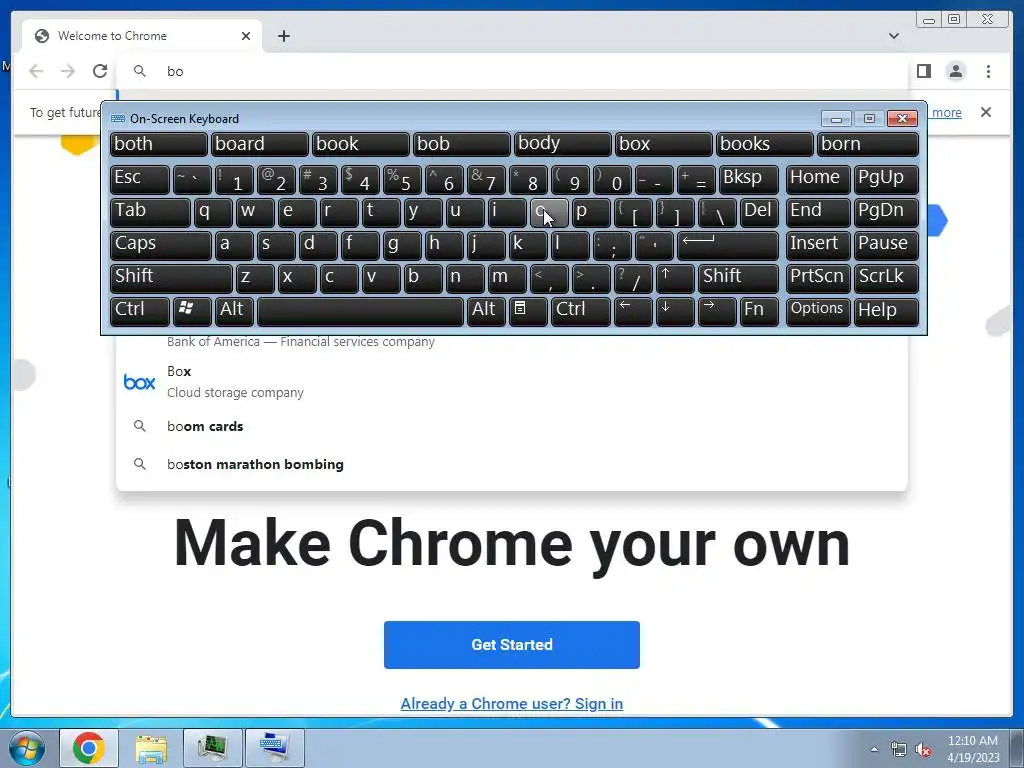Click the letter 'p' key
The height and width of the screenshot is (768, 1024).
point(591,212)
